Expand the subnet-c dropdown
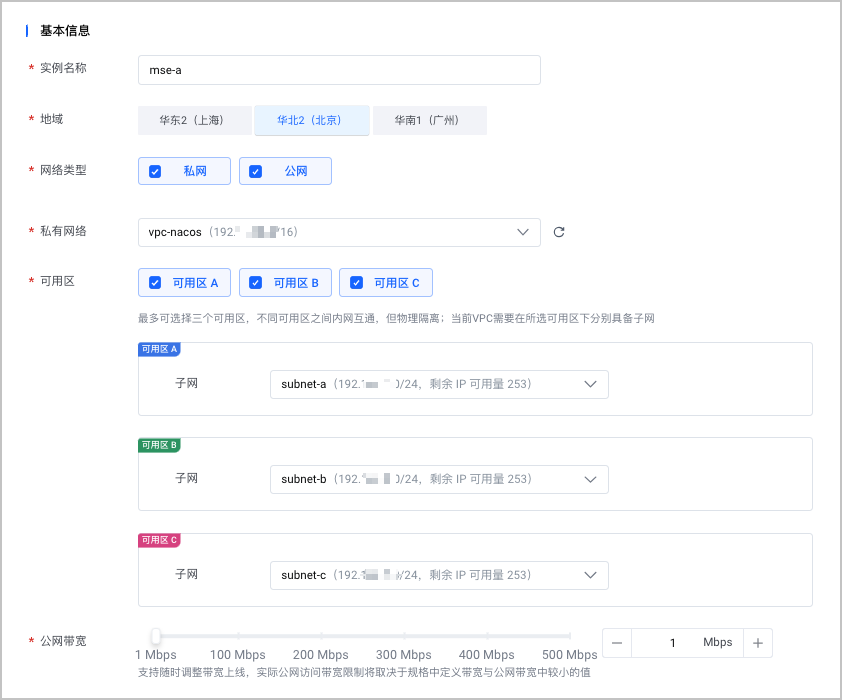The width and height of the screenshot is (842, 700). [439, 575]
